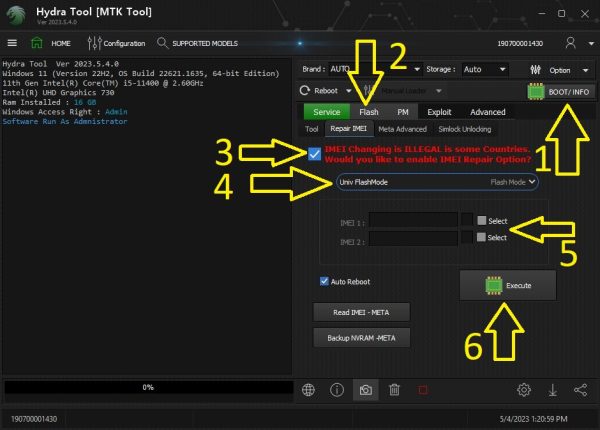Image resolution: width=600 pixels, height=430 pixels.
Task: Click the red stop square icon
Action: [423, 390]
